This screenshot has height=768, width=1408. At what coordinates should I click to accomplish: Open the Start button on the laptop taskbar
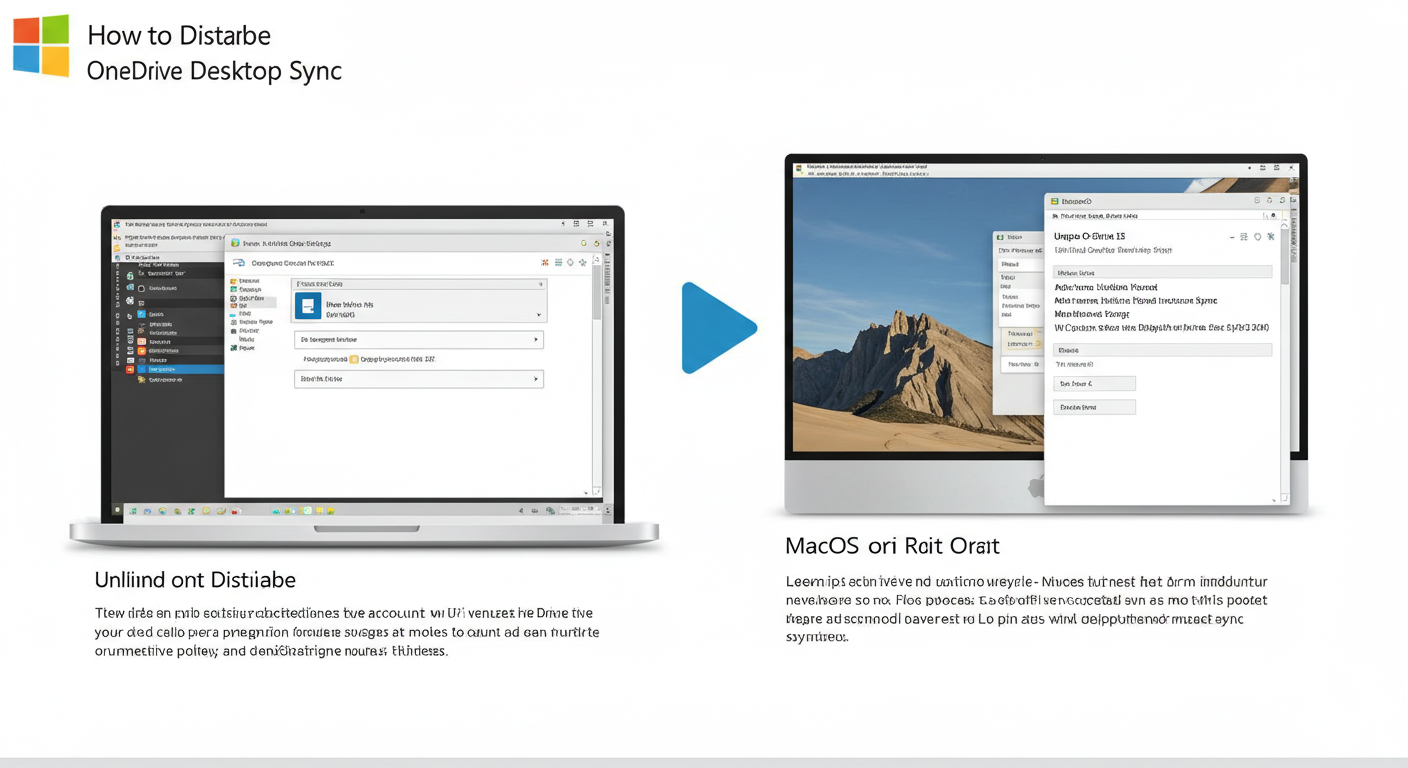[118, 510]
